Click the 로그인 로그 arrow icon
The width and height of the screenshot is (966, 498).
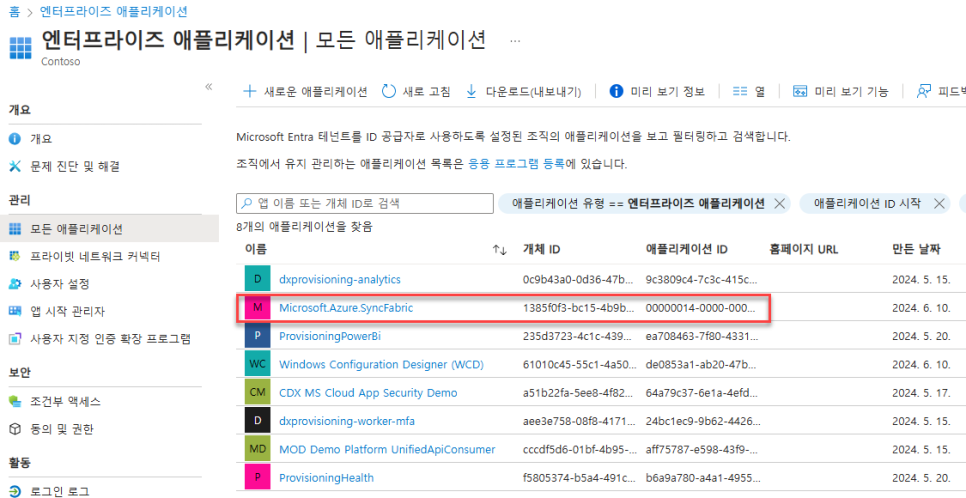pyautogui.click(x=15, y=491)
